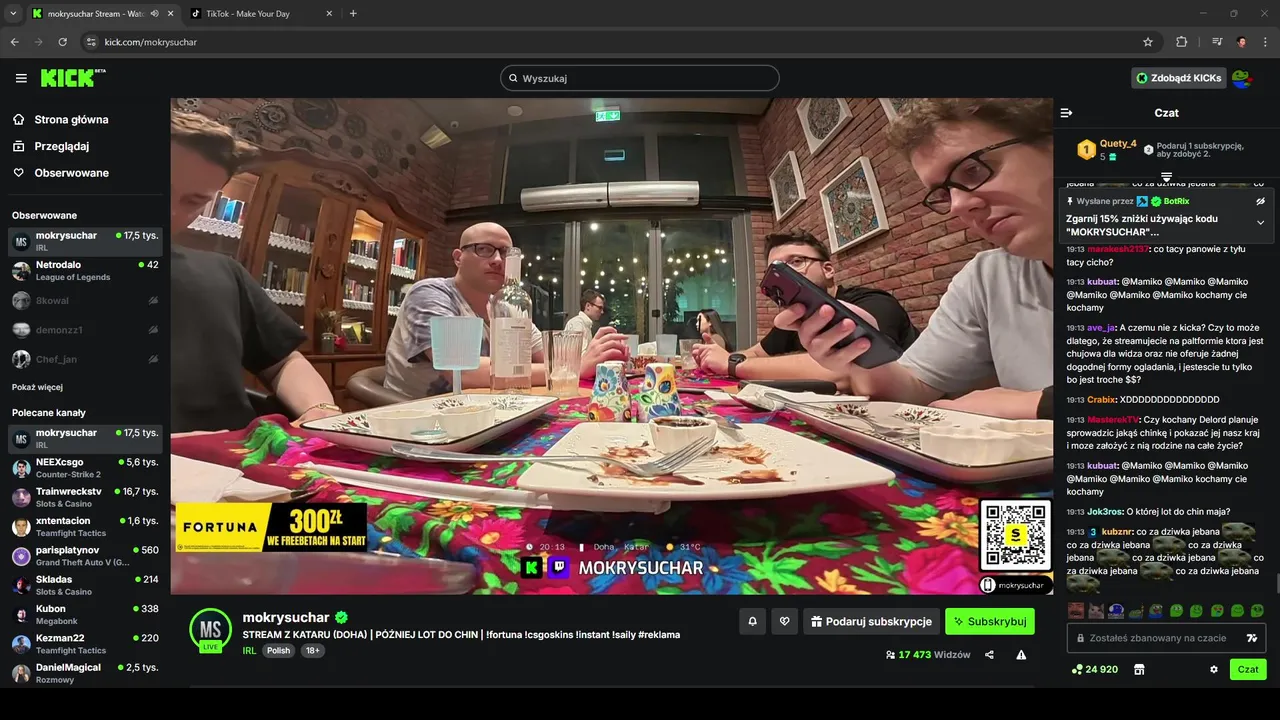This screenshot has height=720, width=1280.
Task: Select Netrodalo in followed channels
Action: (x=85, y=271)
